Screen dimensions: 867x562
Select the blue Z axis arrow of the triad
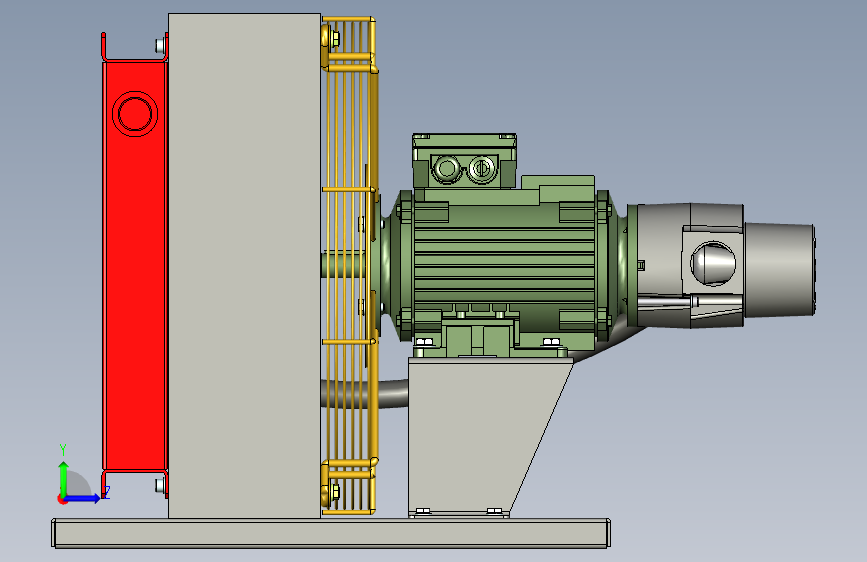click(83, 498)
